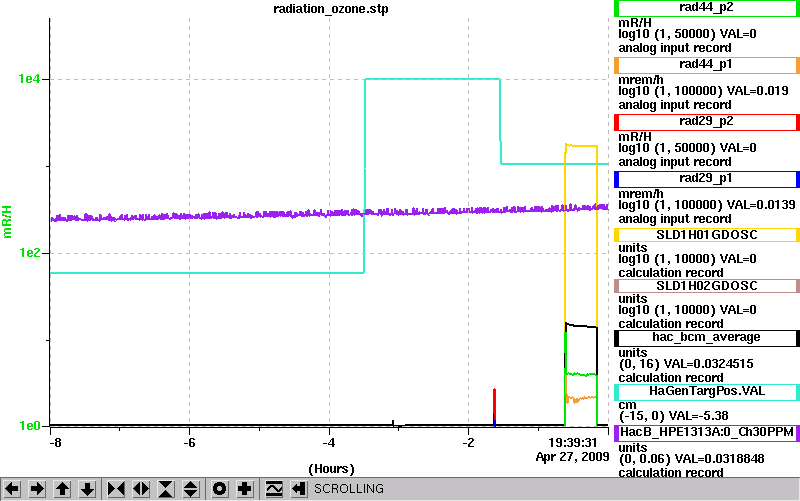
Task: Shift the plot down with the down arrow
Action: coord(87,489)
